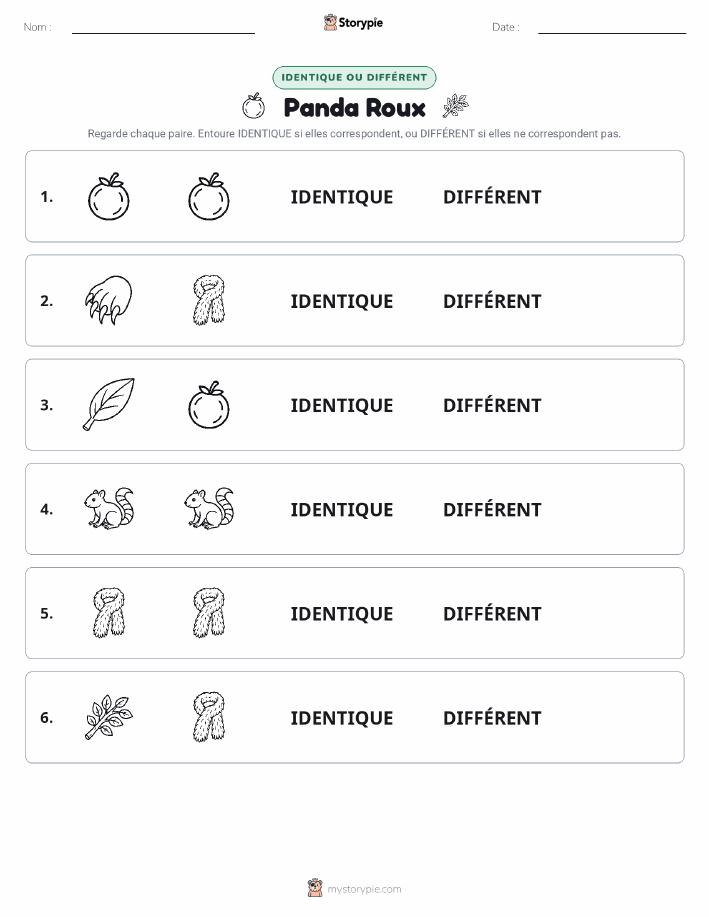Click the first tomato in row 1

point(109,196)
